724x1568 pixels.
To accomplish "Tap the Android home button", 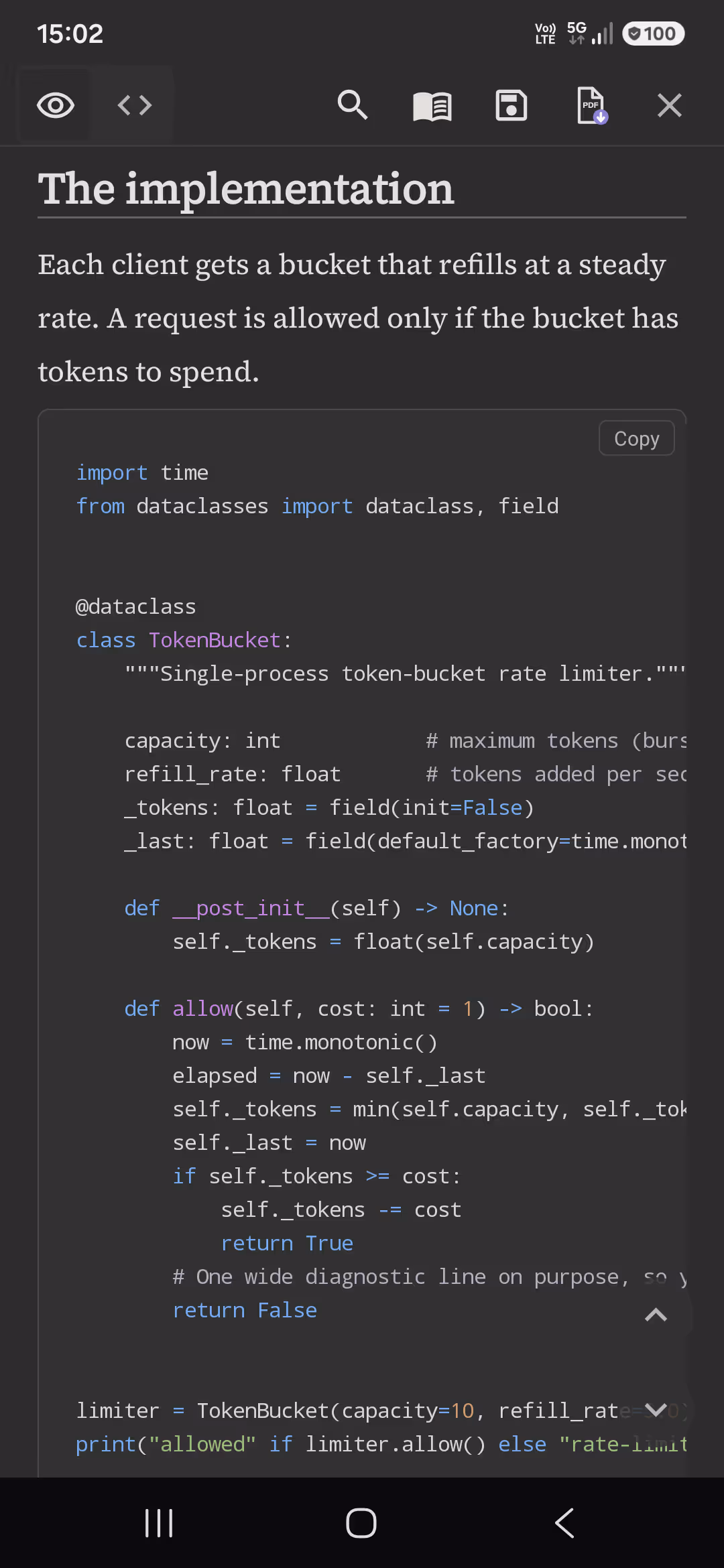I will (361, 1523).
